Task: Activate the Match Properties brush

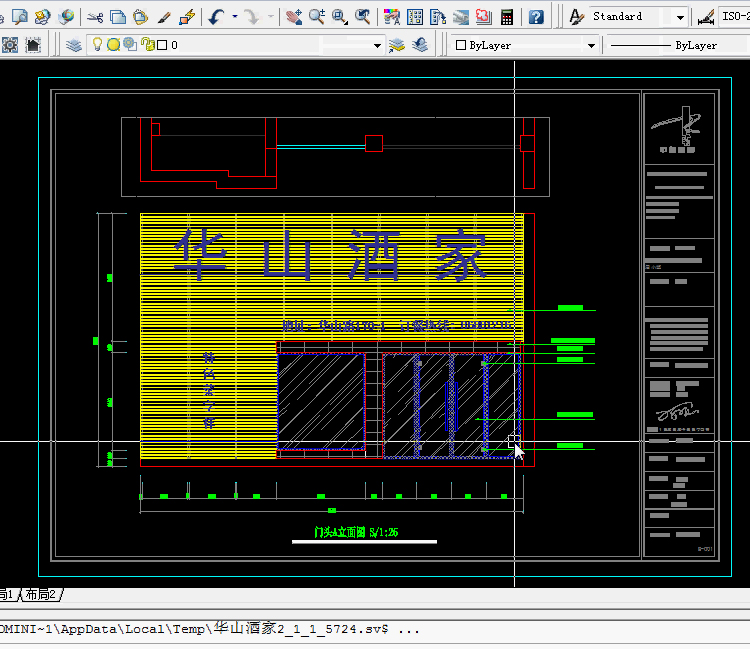Action: tap(164, 18)
